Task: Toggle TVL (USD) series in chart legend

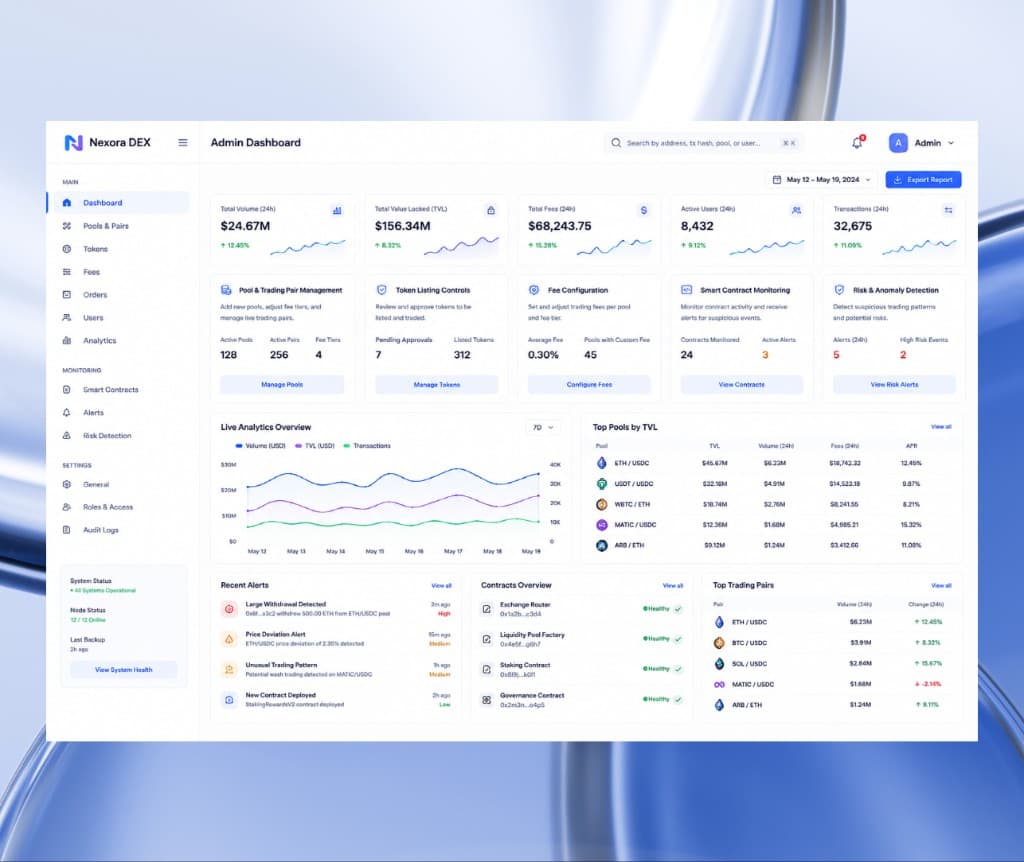Action: pos(315,445)
